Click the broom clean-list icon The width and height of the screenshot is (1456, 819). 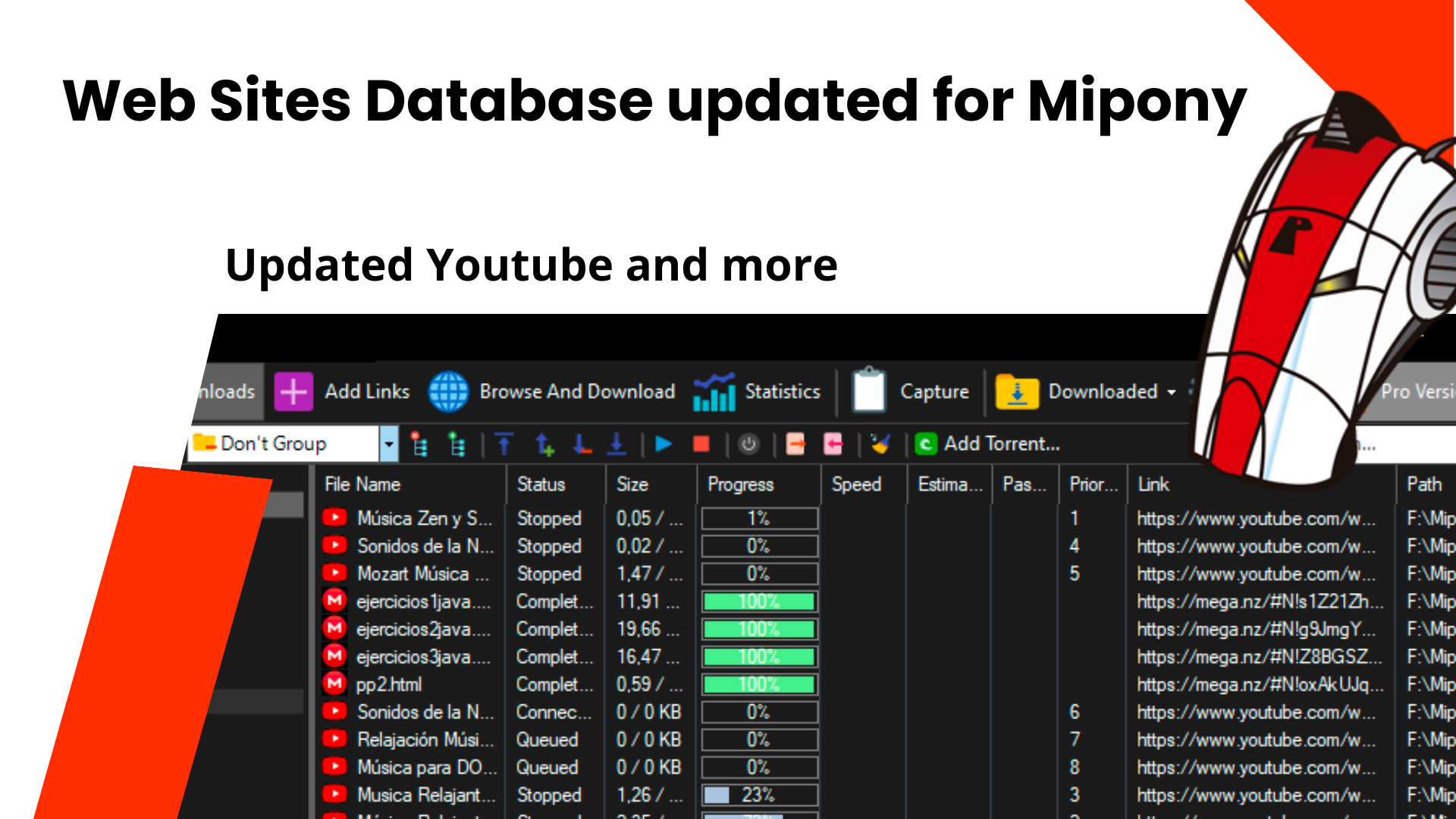pos(880,444)
